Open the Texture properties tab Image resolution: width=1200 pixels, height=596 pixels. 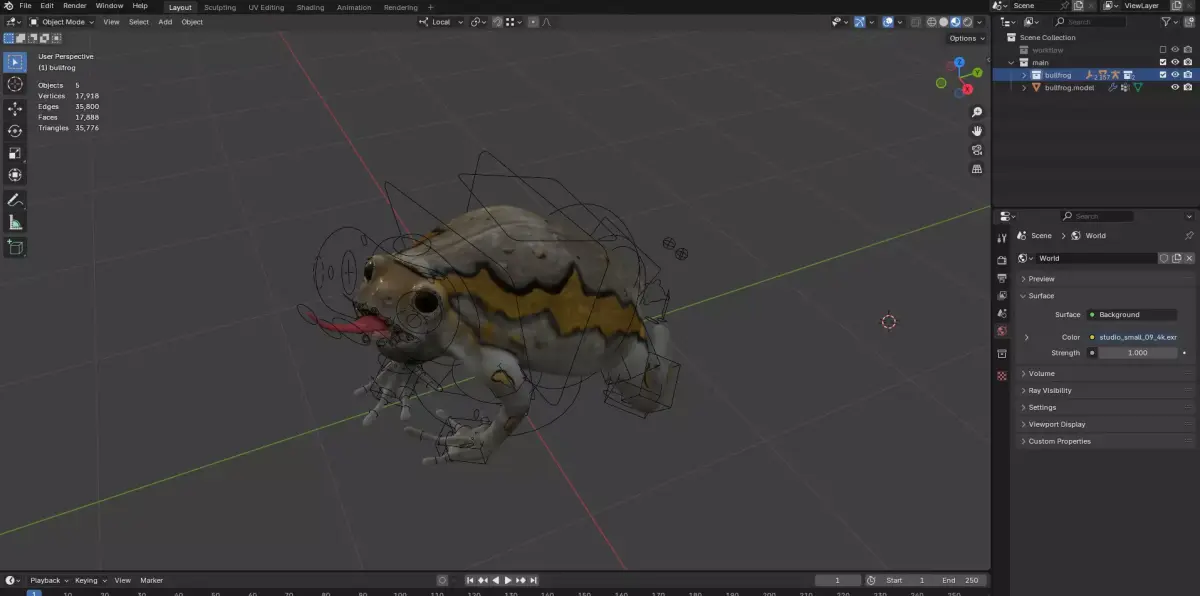pos(1002,376)
